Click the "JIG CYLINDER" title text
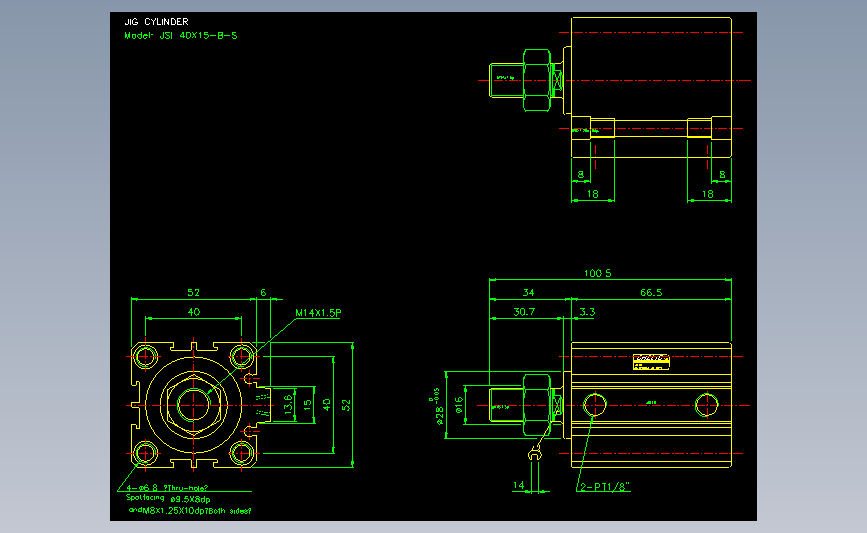Screen dimensions: 867x533 pyautogui.click(x=156, y=22)
